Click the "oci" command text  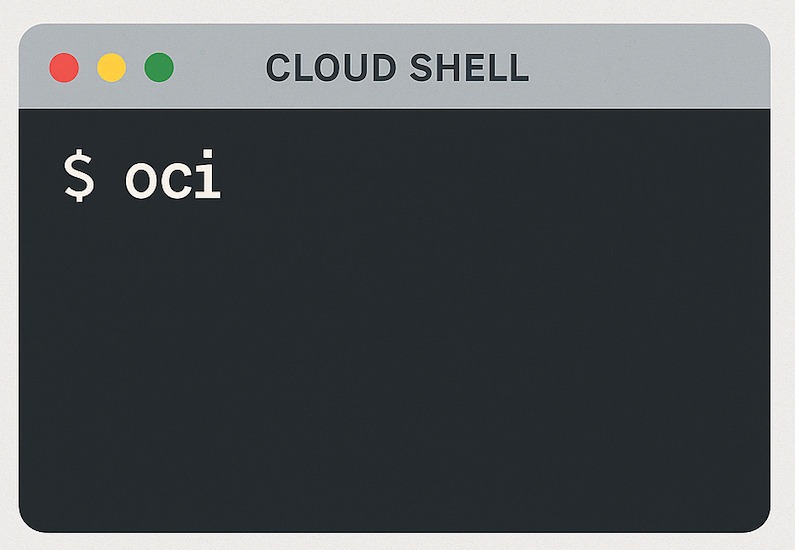click(172, 179)
